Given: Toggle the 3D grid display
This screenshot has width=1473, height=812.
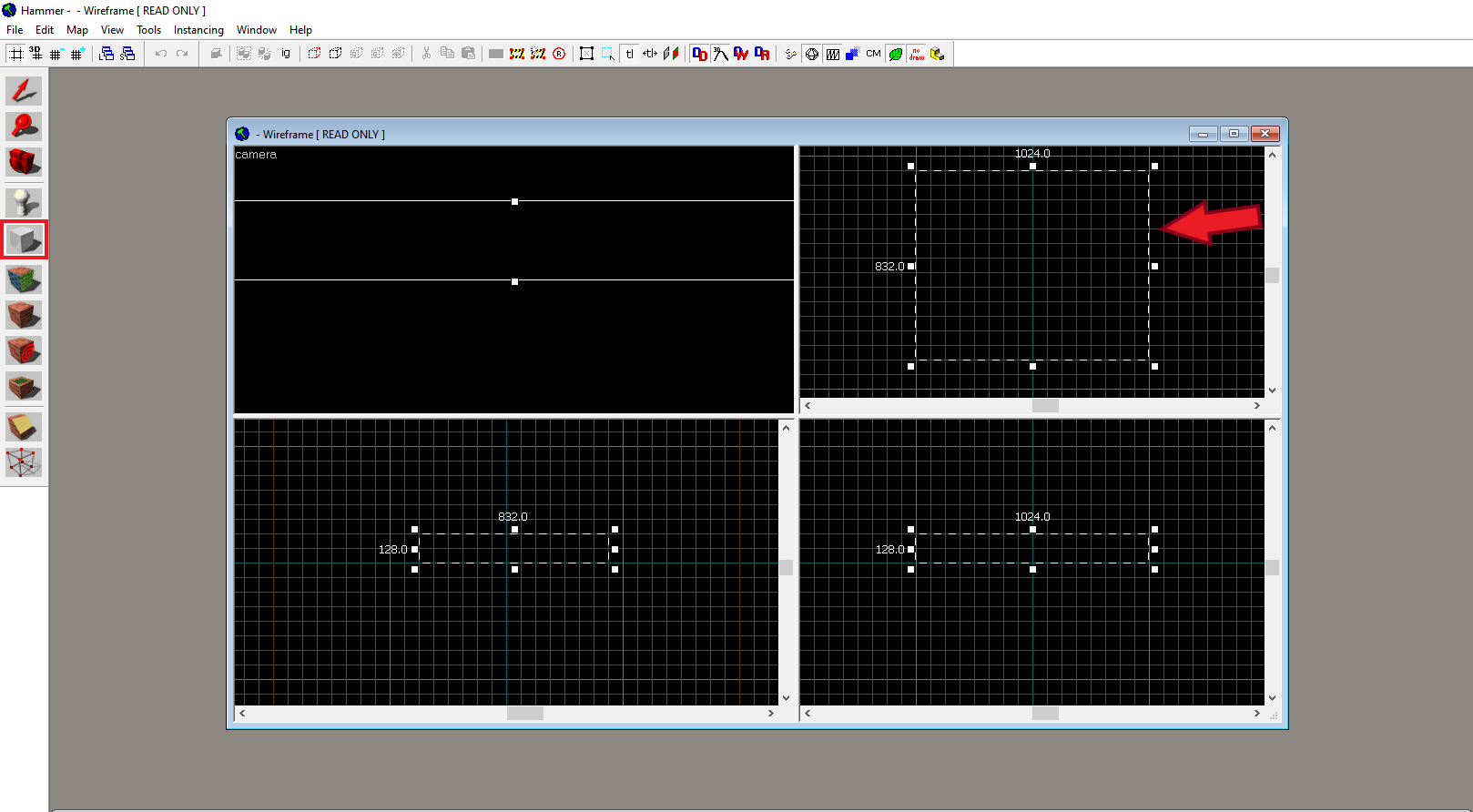Looking at the screenshot, I should tap(36, 54).
